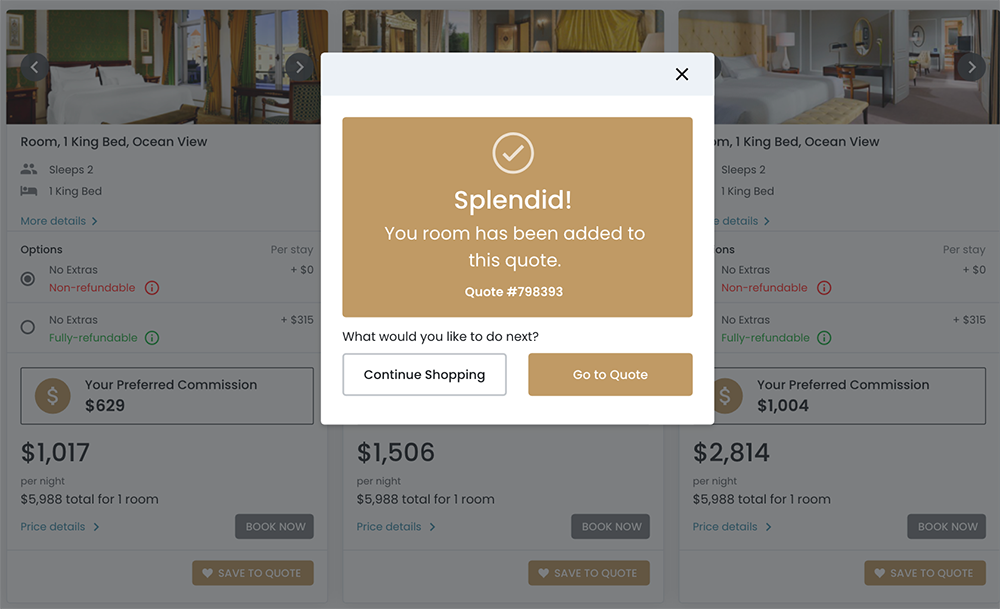Click info icon beside first card Non-refundable

click(x=152, y=288)
